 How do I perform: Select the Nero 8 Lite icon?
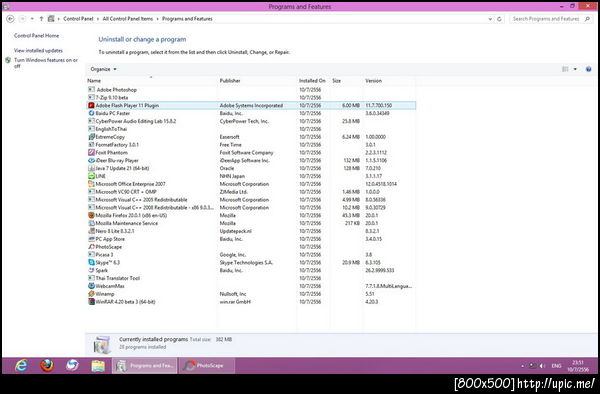point(91,231)
